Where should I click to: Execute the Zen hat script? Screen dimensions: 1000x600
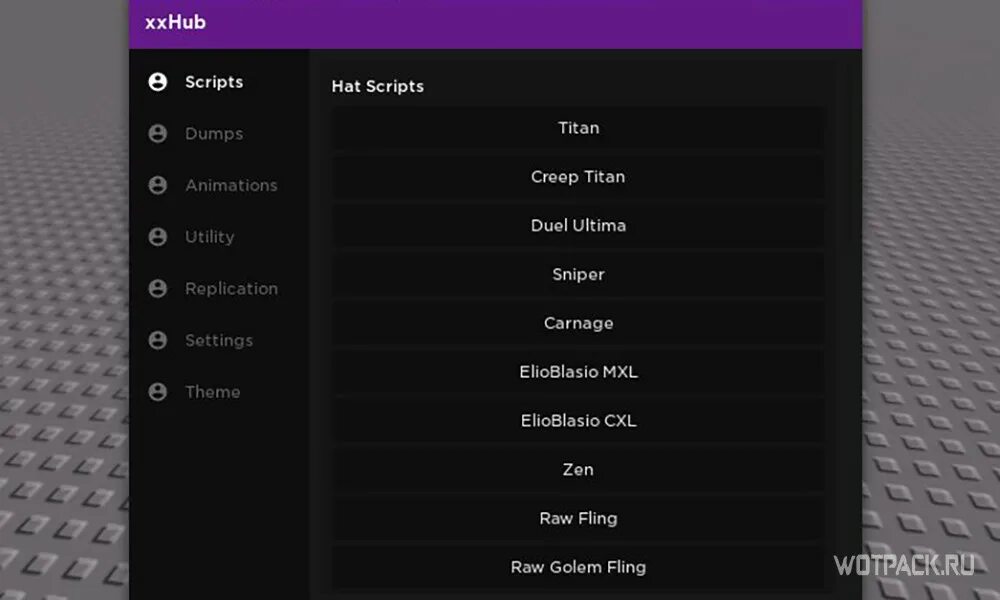[x=578, y=469]
